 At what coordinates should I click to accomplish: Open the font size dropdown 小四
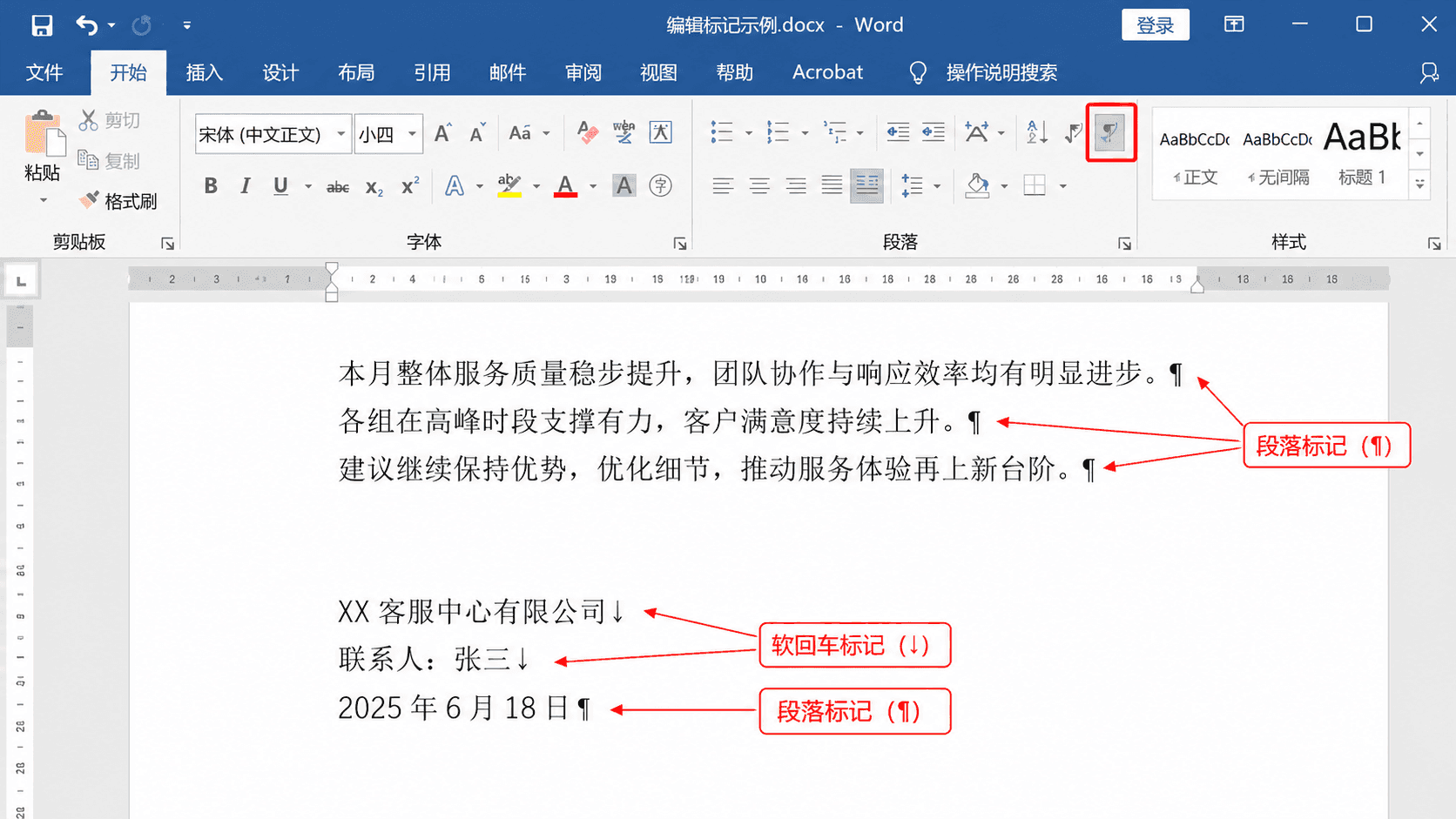click(x=412, y=134)
